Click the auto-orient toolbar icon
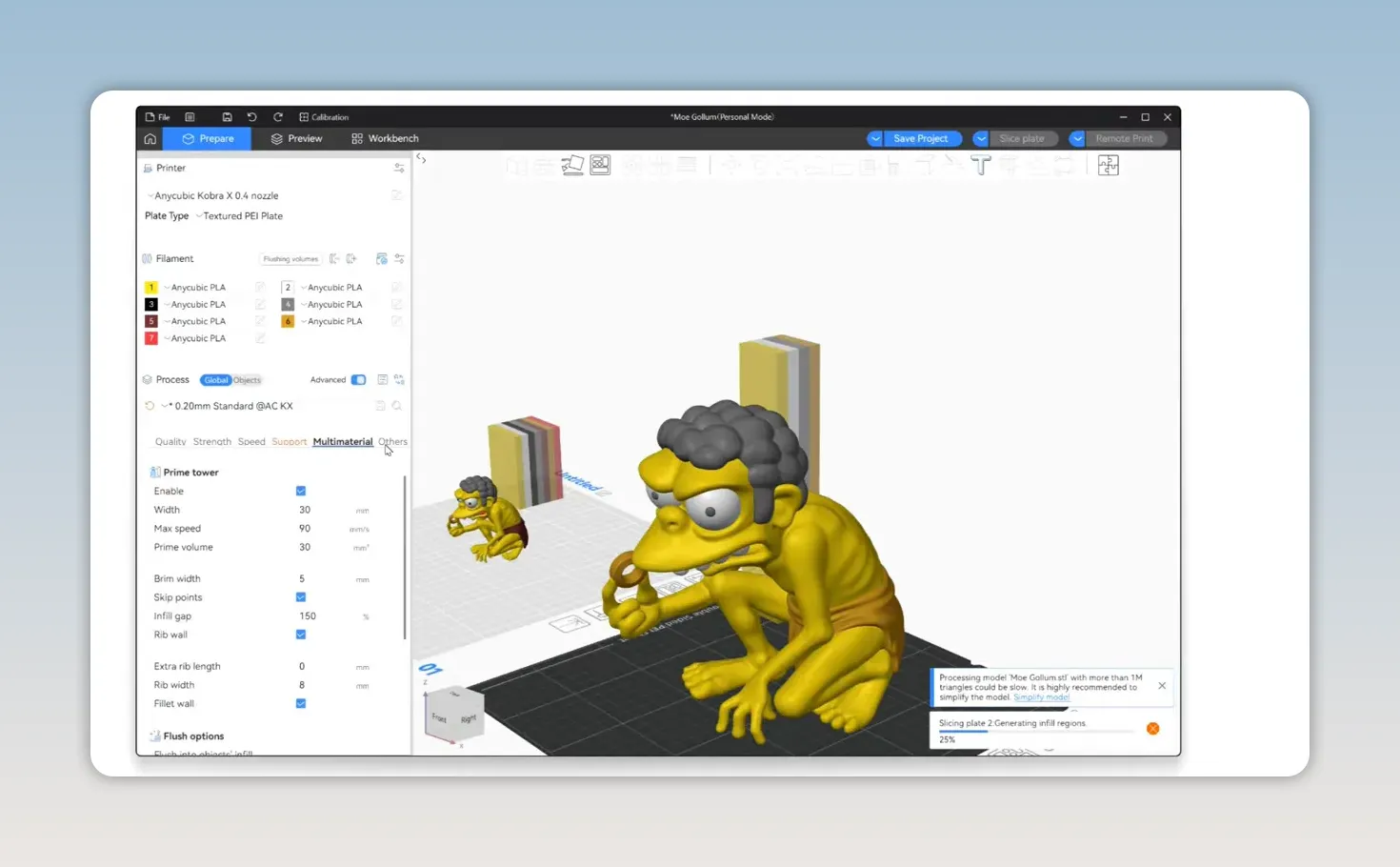Viewport: 1400px width, 867px height. (x=572, y=166)
